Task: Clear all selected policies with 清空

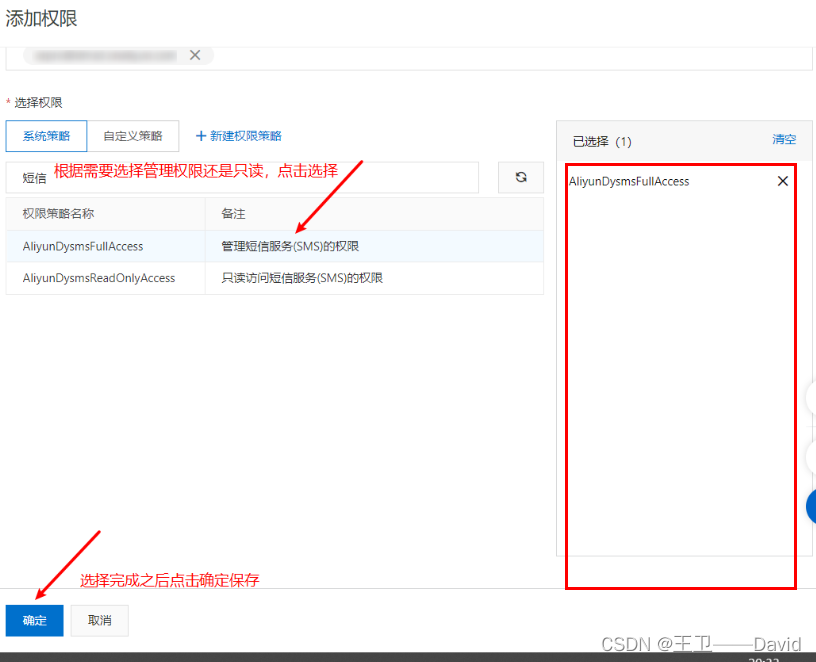Action: point(784,139)
